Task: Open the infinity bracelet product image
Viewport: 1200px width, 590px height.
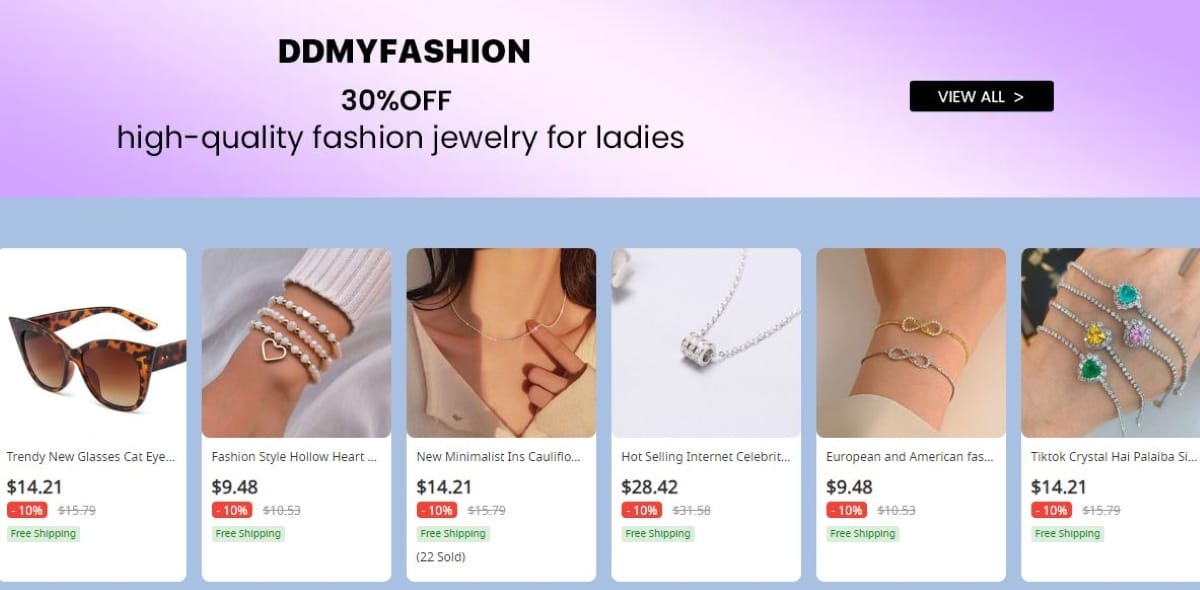Action: (911, 343)
